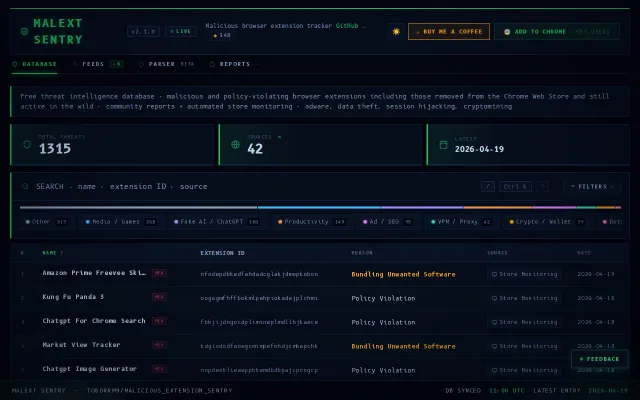
Task: Open the Chatgpt Image Generator row
Action: pyautogui.click(x=320, y=369)
